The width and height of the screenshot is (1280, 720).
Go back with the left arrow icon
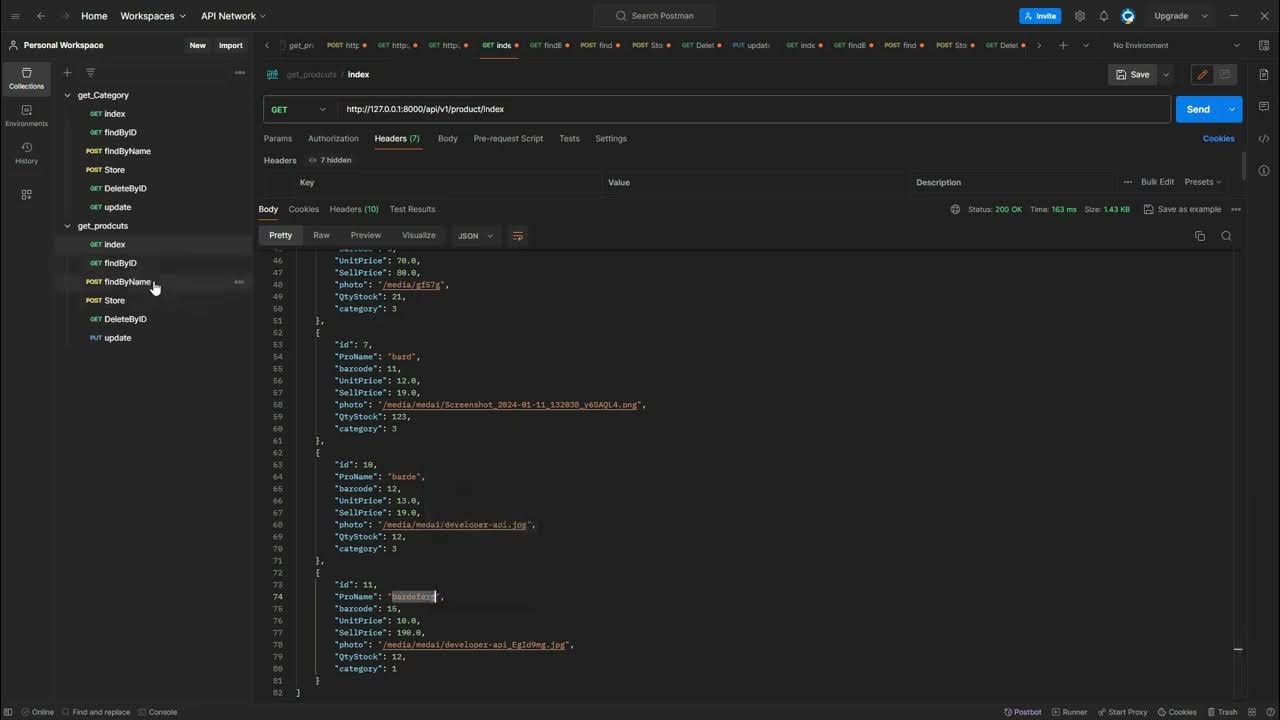(x=41, y=16)
